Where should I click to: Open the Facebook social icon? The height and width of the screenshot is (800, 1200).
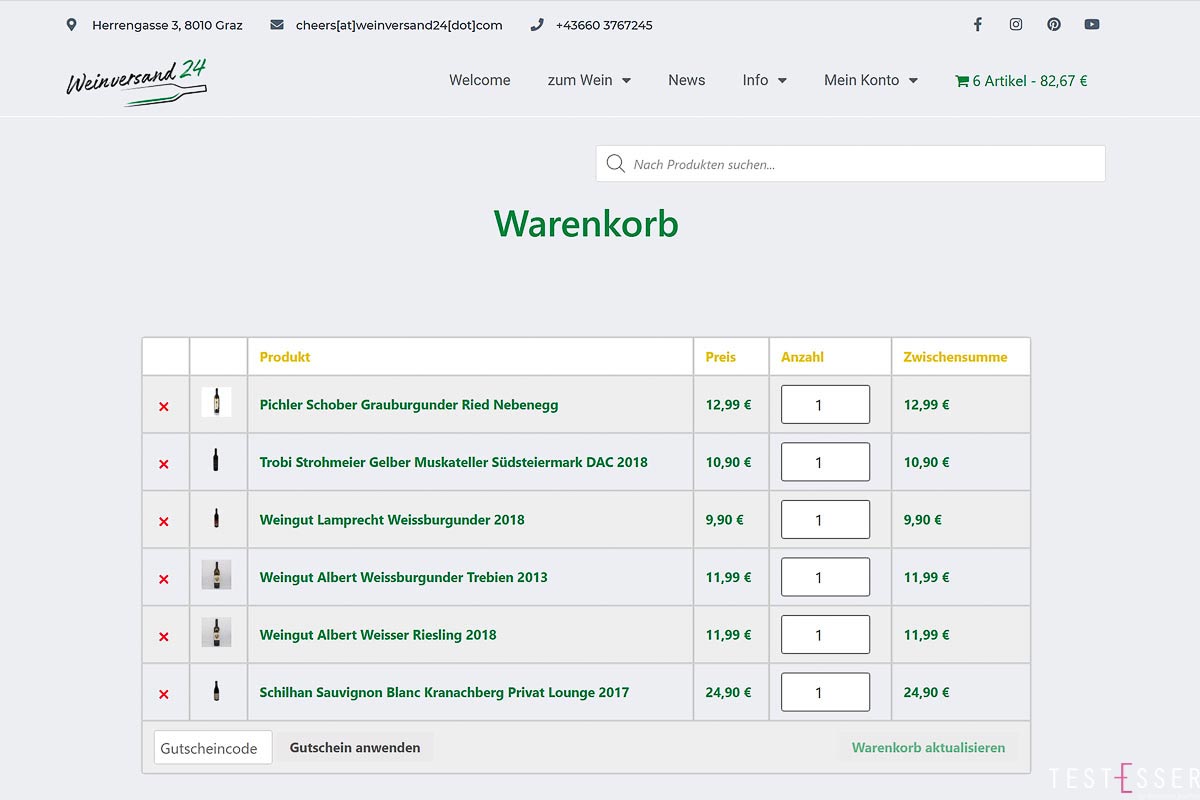[x=978, y=25]
